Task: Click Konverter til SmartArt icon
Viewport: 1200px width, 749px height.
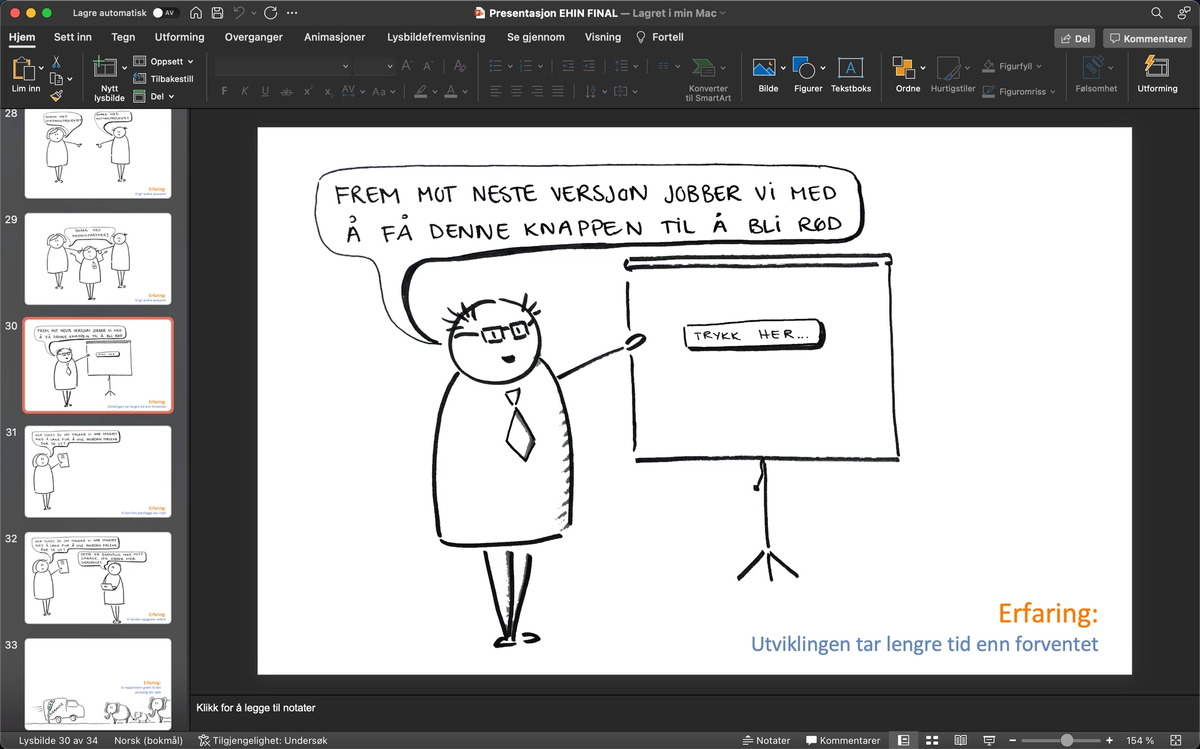Action: (x=705, y=69)
